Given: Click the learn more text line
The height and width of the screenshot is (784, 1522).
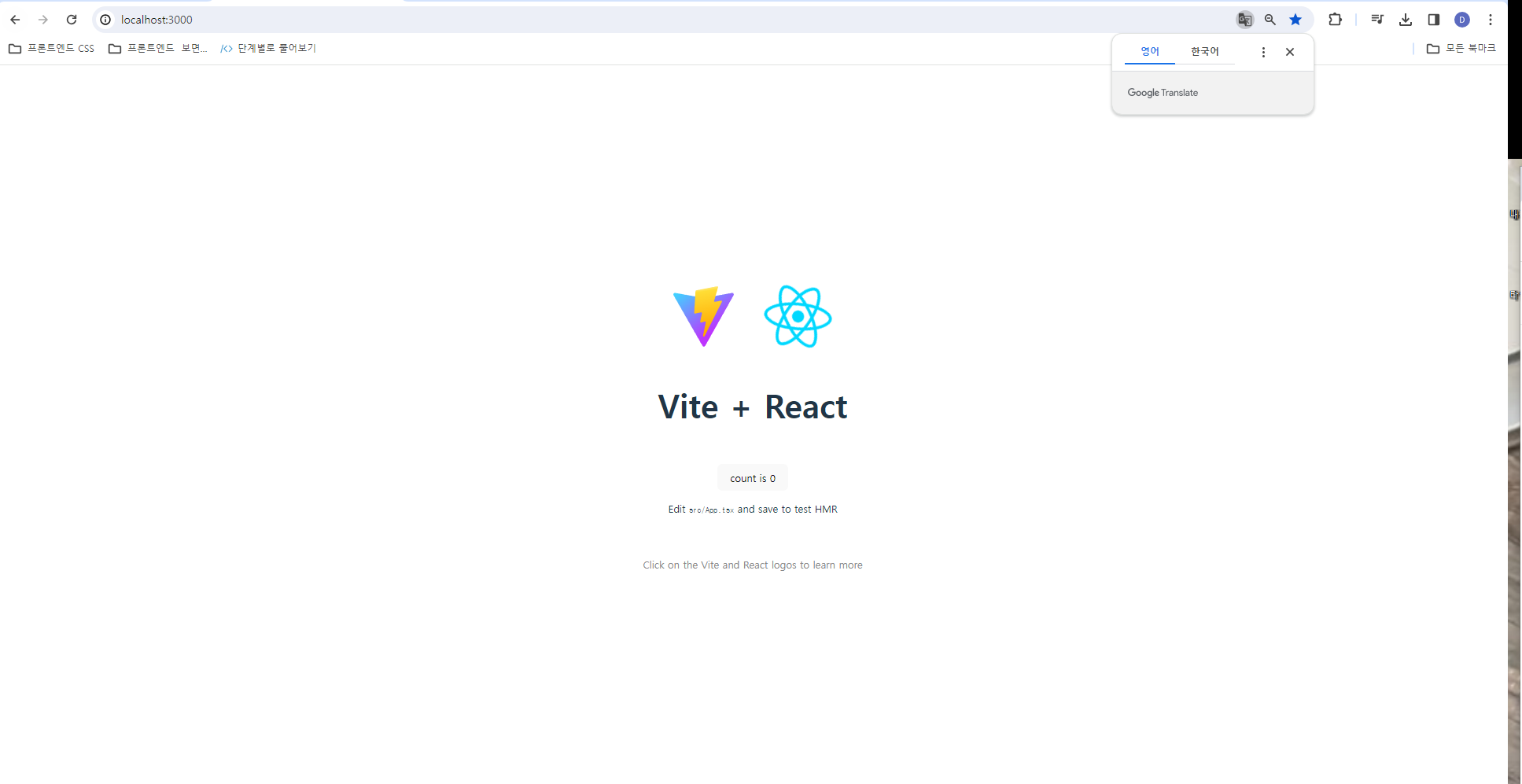Looking at the screenshot, I should [x=753, y=565].
